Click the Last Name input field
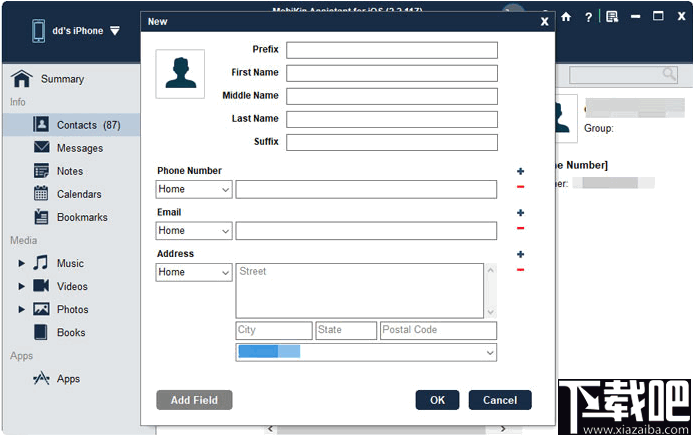The width and height of the screenshot is (693, 435). click(x=392, y=119)
